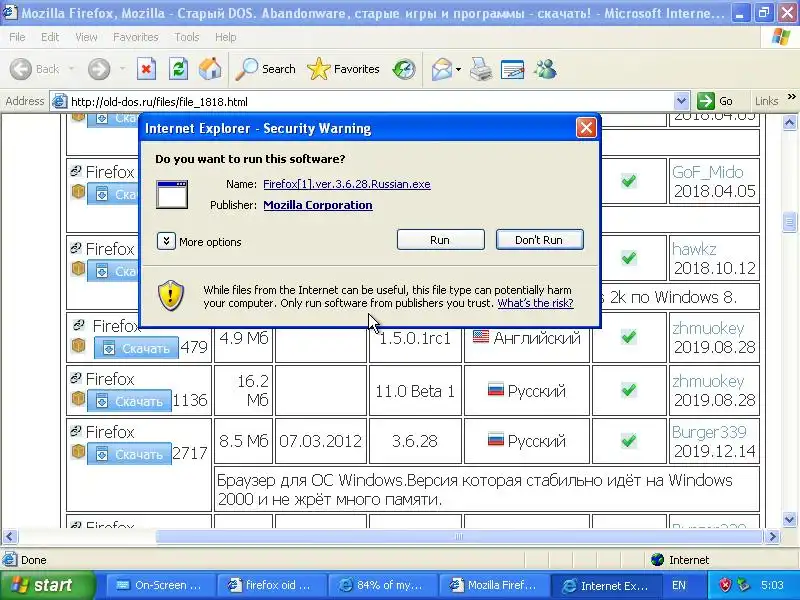The height and width of the screenshot is (600, 800).
Task: Expand the Forward button history arrow
Action: tap(122, 69)
